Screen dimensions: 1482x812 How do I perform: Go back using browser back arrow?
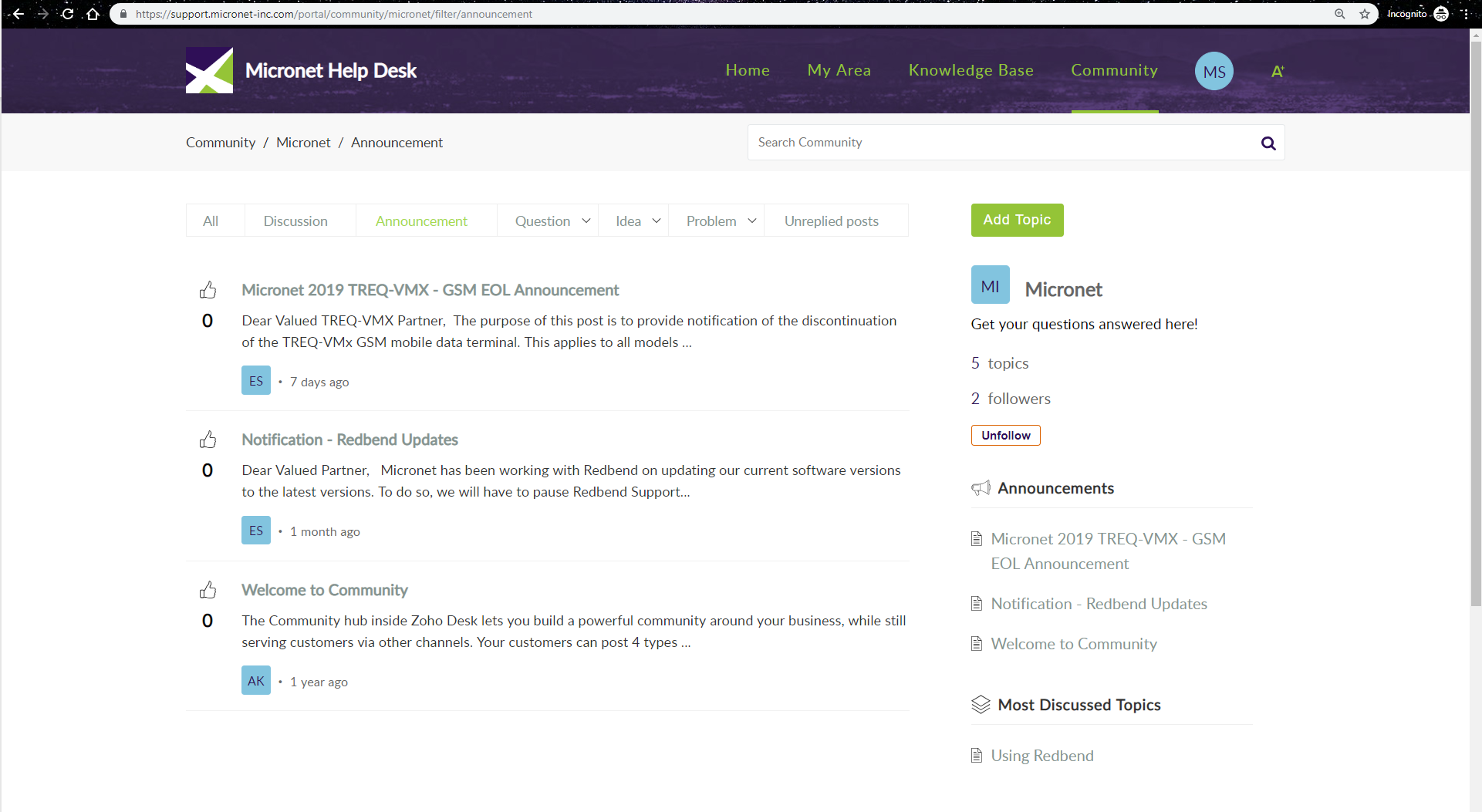click(x=19, y=14)
